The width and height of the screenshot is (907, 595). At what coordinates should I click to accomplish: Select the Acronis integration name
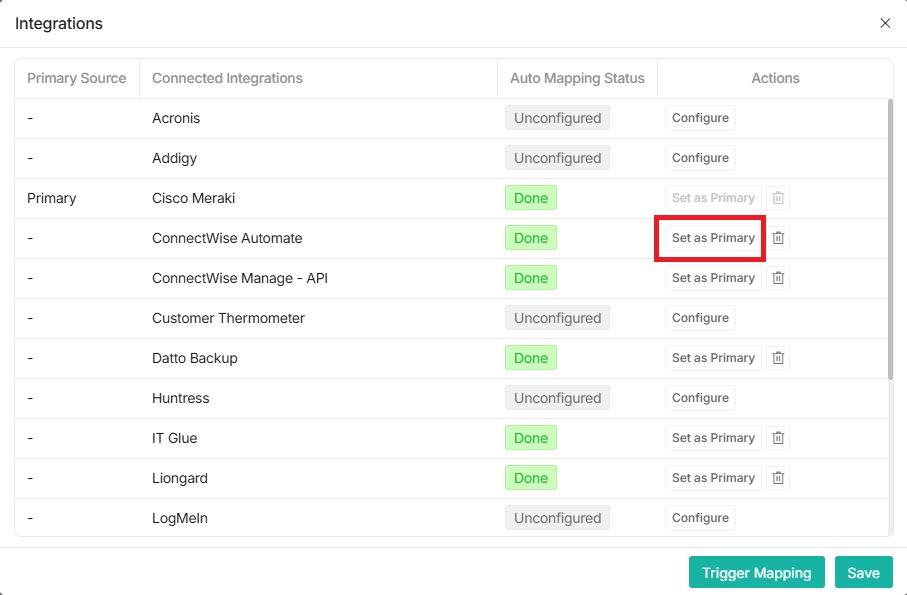[176, 118]
